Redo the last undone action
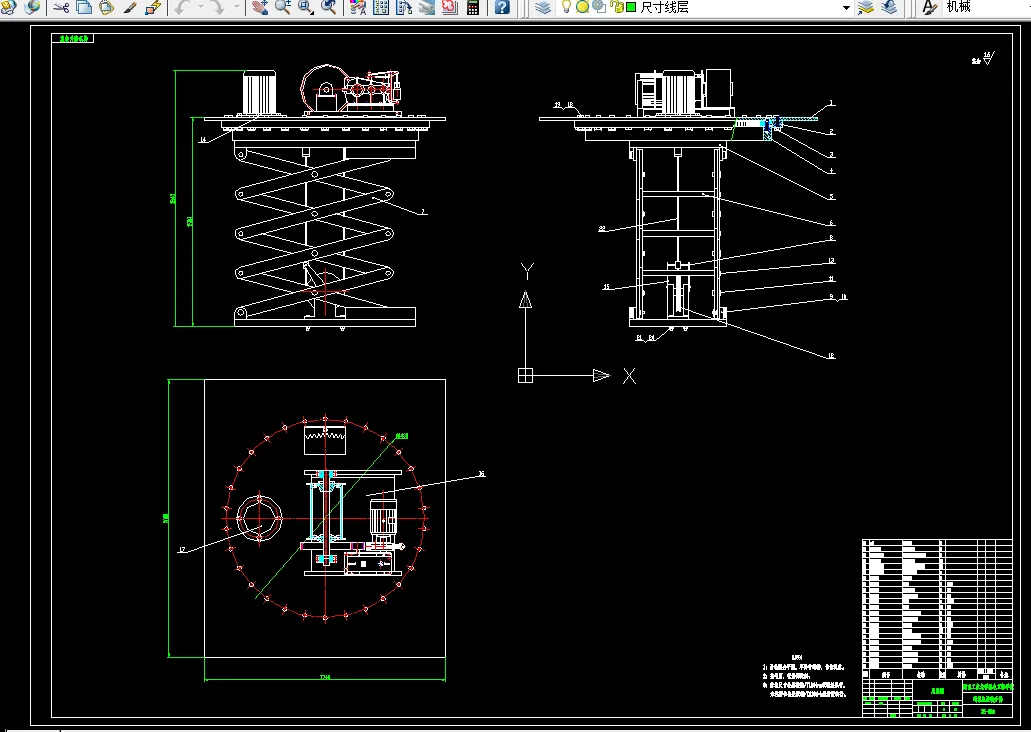 [x=218, y=7]
